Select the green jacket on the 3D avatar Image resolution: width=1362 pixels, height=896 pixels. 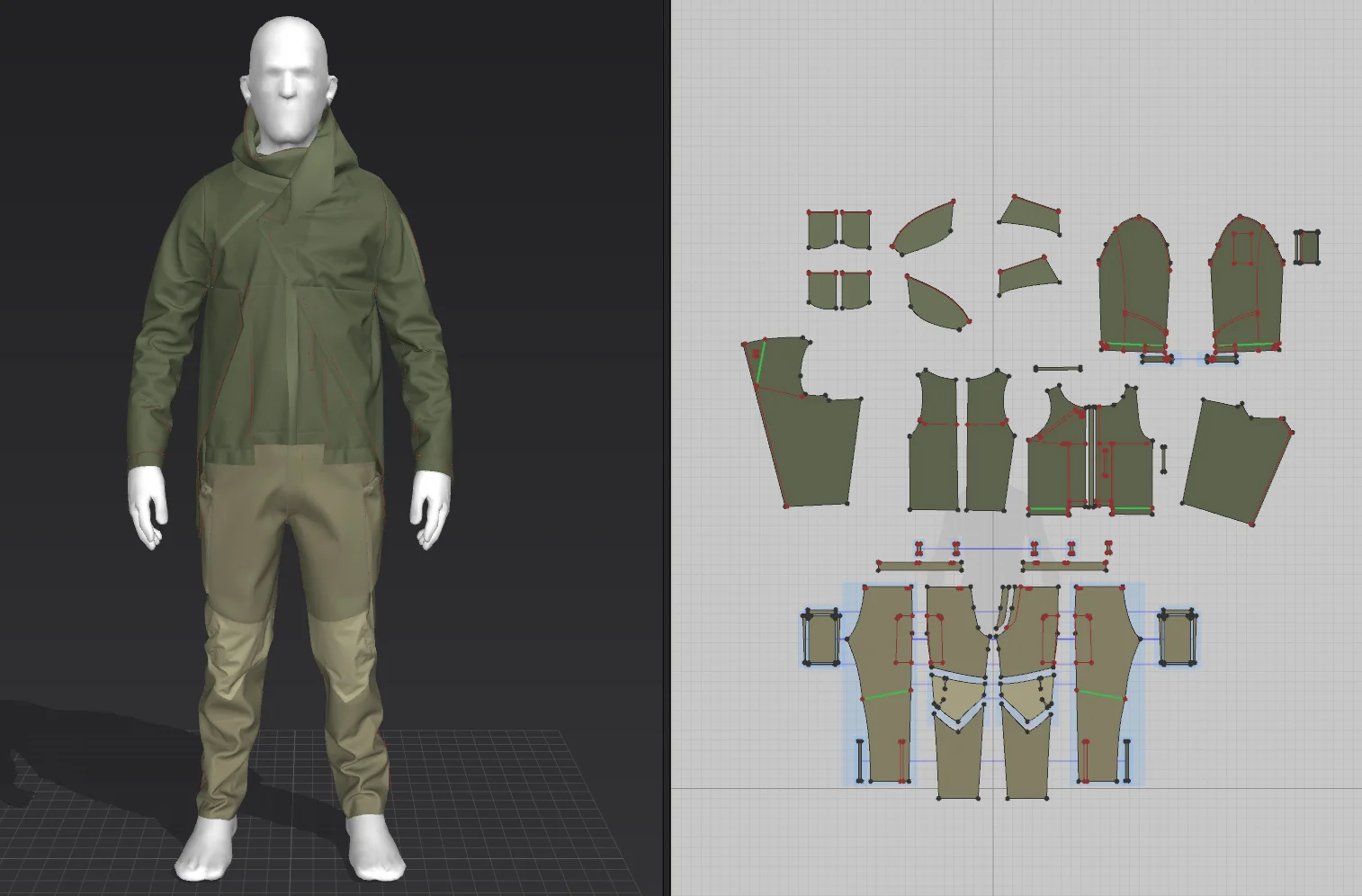point(288,297)
